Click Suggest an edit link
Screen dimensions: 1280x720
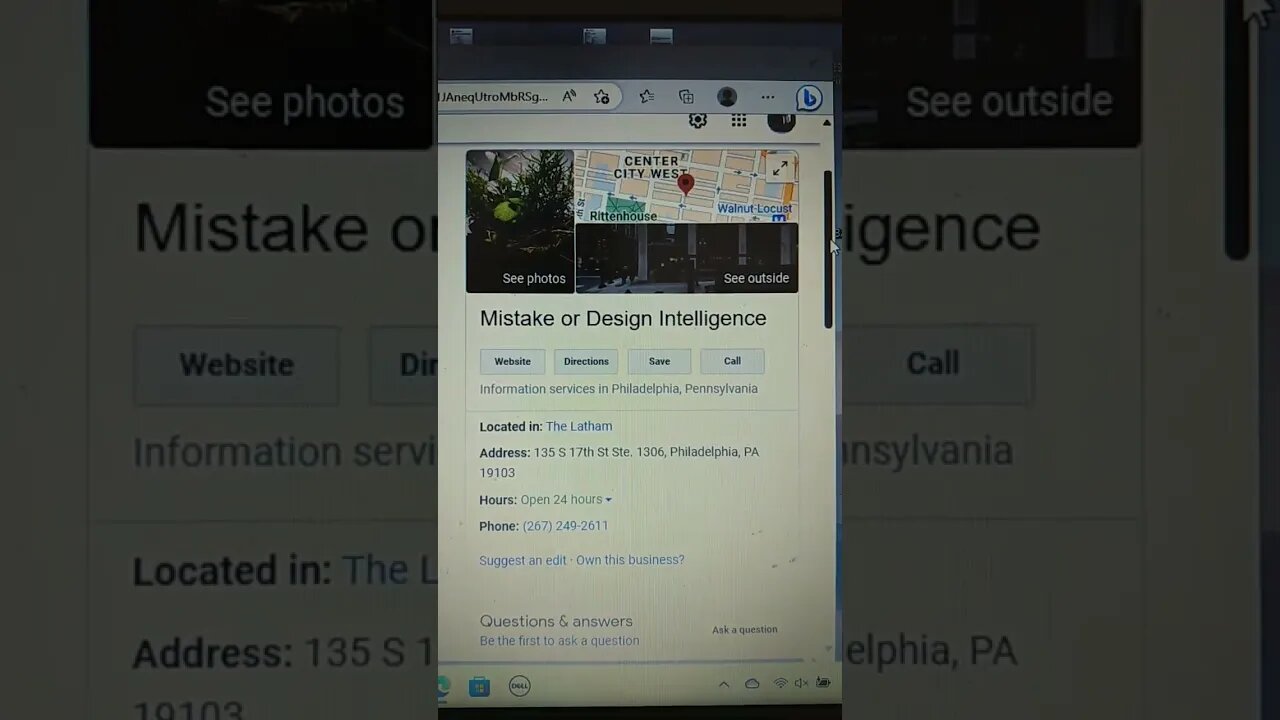[x=523, y=560]
